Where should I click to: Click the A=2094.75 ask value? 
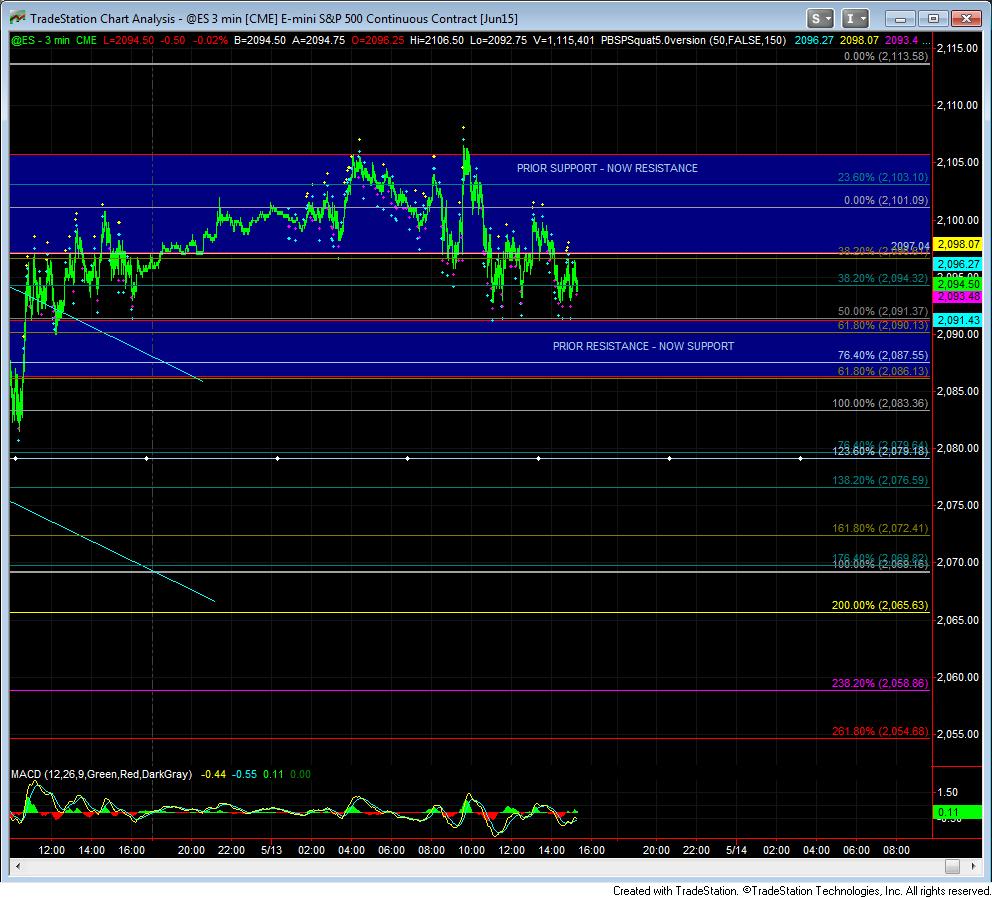(319, 40)
